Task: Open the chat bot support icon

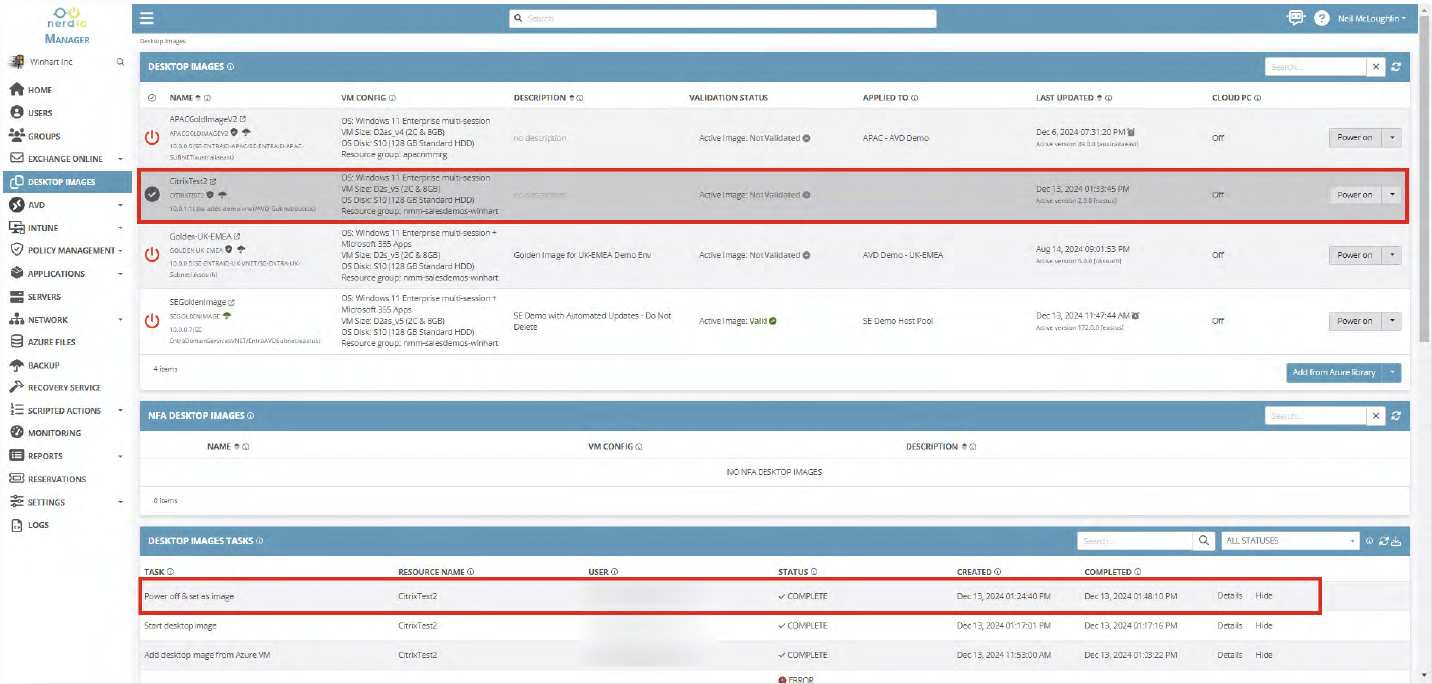Action: pyautogui.click(x=1296, y=18)
